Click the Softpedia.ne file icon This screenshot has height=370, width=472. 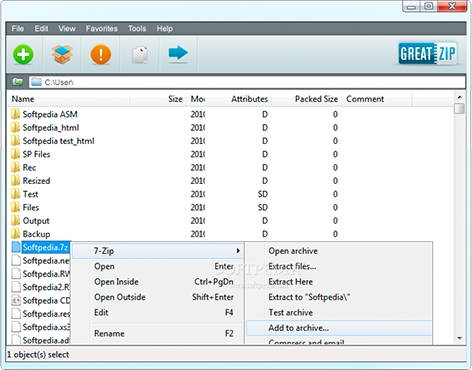pos(16,260)
